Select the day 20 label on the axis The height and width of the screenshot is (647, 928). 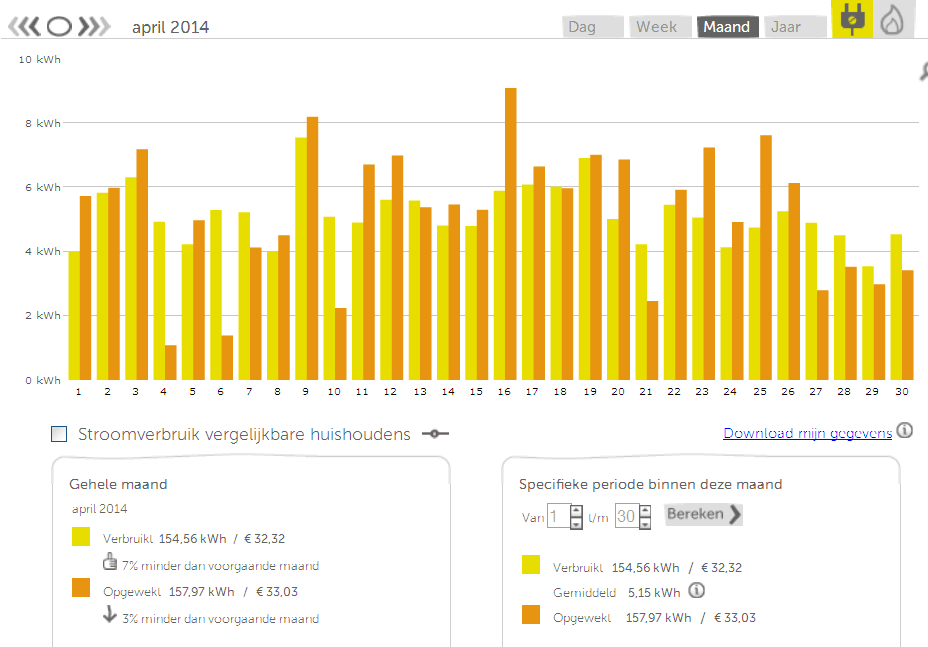point(618,391)
